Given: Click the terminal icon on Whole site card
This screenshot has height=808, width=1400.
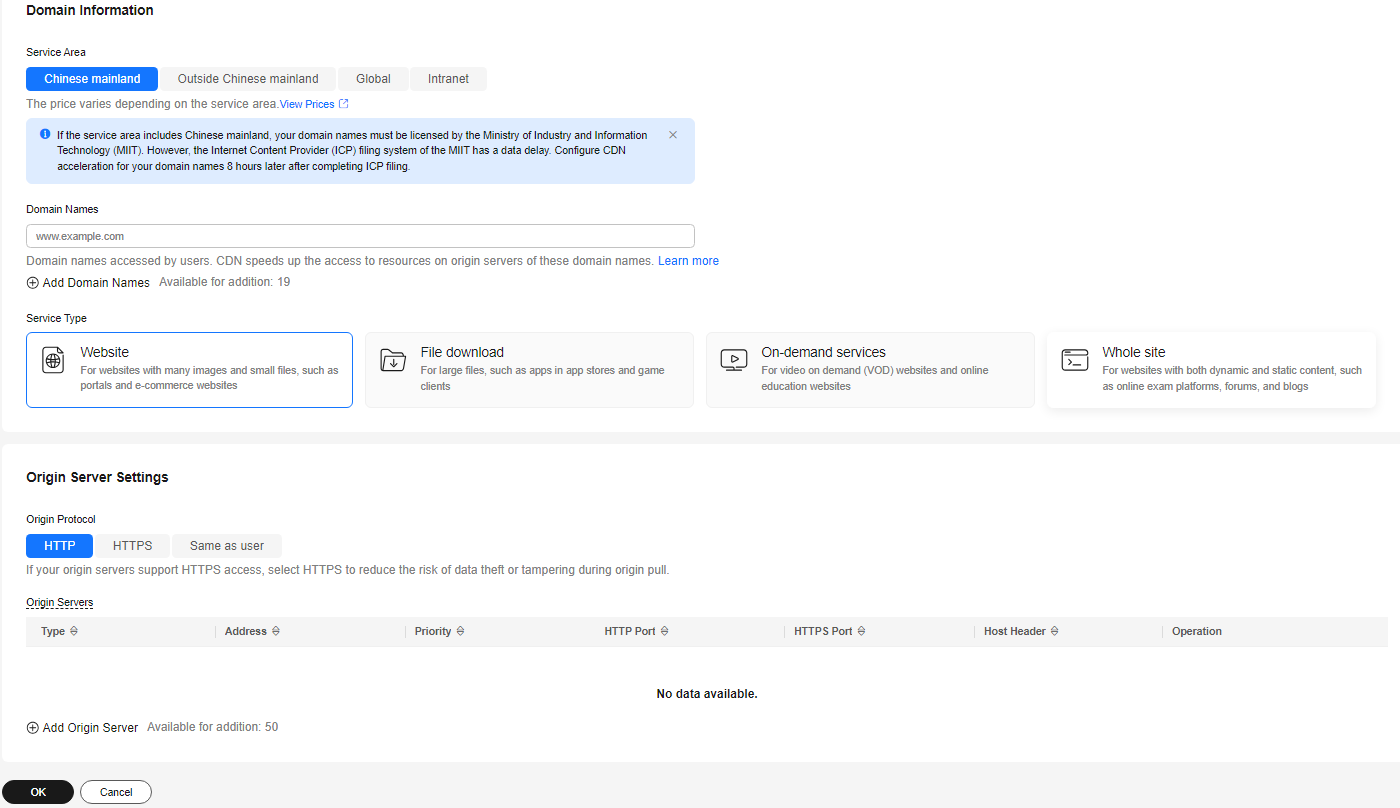Looking at the screenshot, I should [x=1075, y=361].
